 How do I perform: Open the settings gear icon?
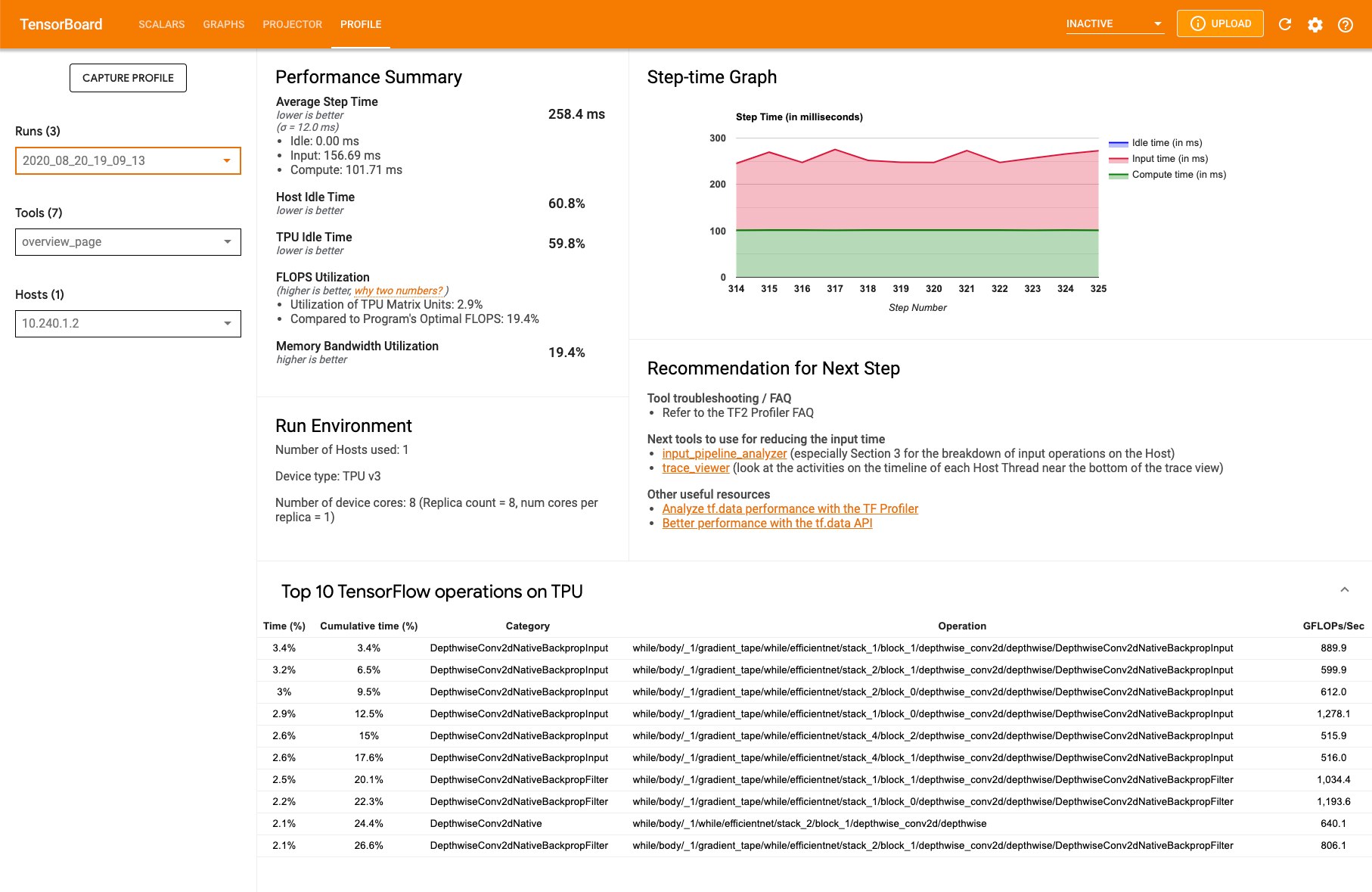pyautogui.click(x=1315, y=24)
